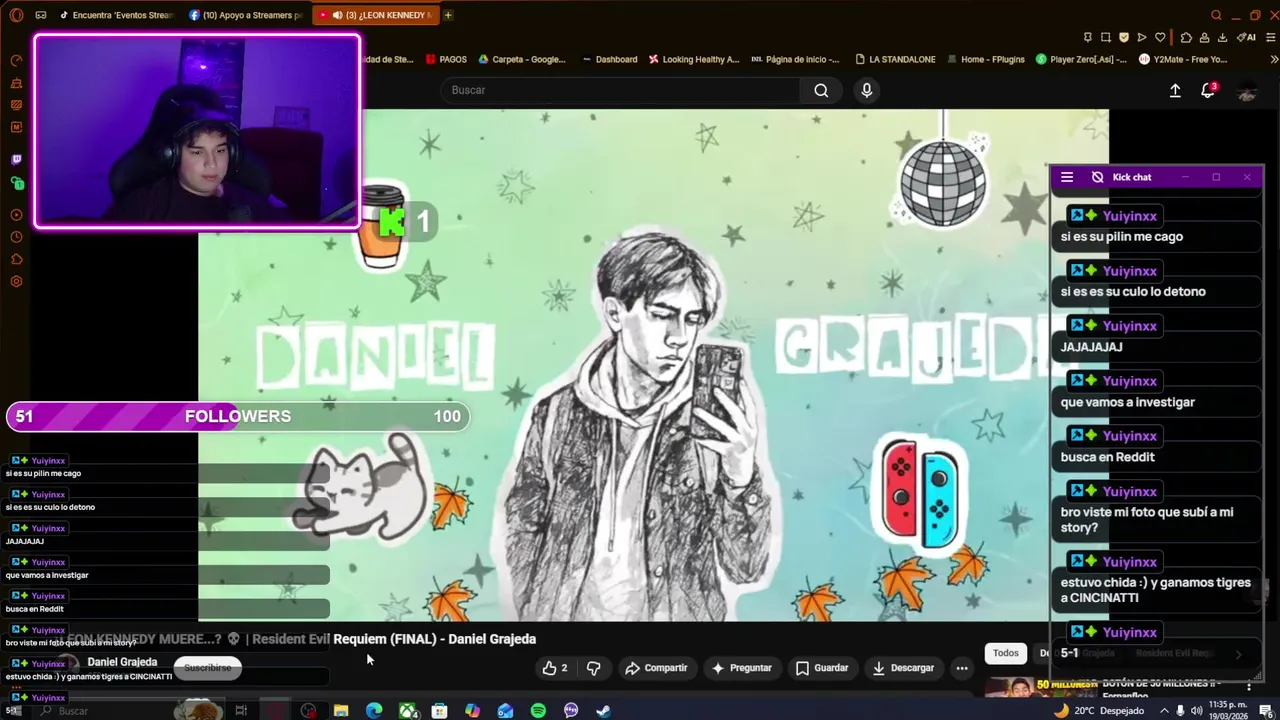Click the browser downloads arrow icon

(1222, 38)
